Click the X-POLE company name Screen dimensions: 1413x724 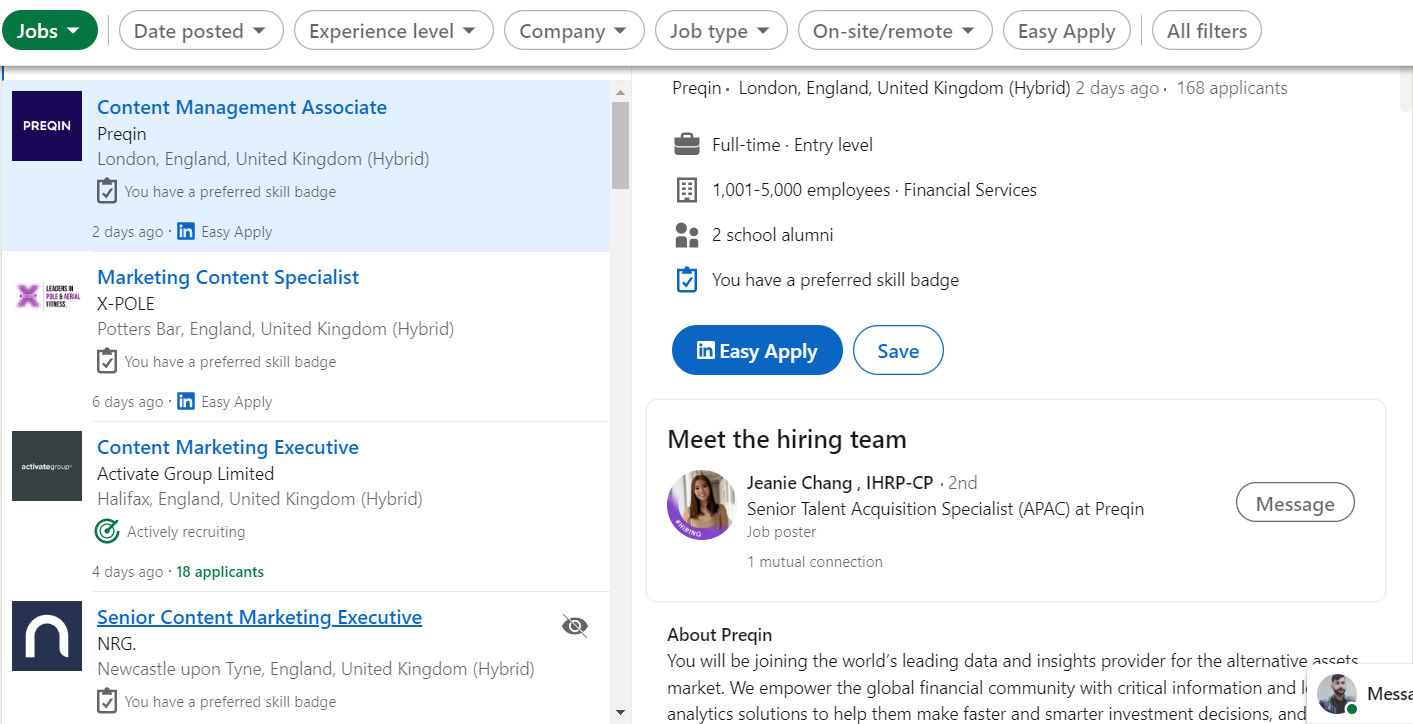[x=126, y=304]
